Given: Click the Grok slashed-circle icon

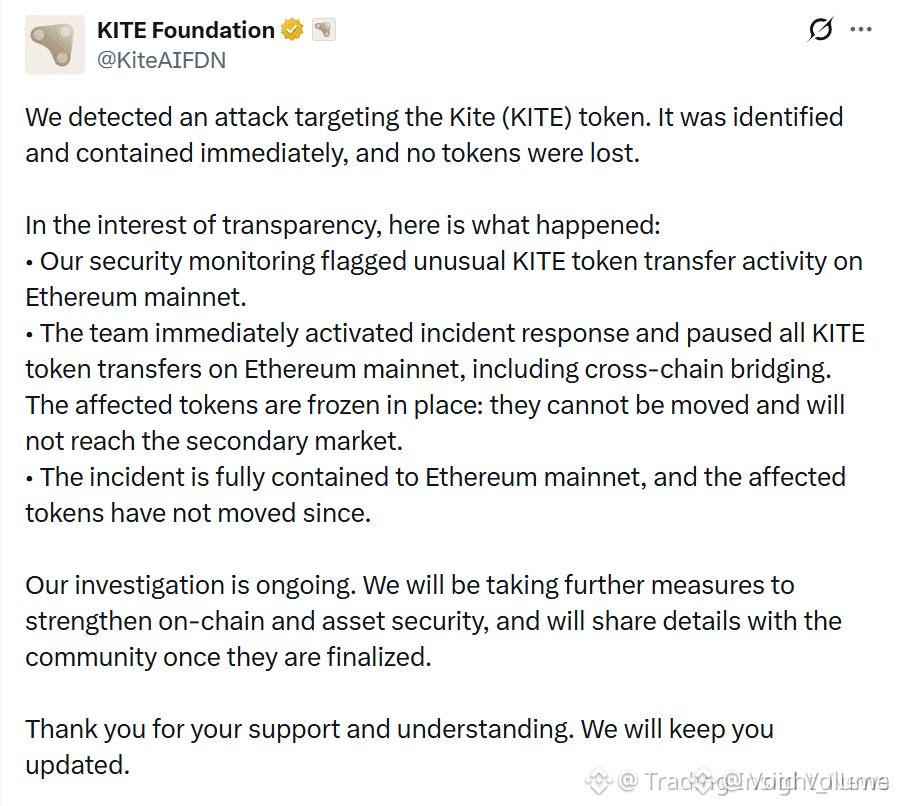Looking at the screenshot, I should pyautogui.click(x=820, y=30).
